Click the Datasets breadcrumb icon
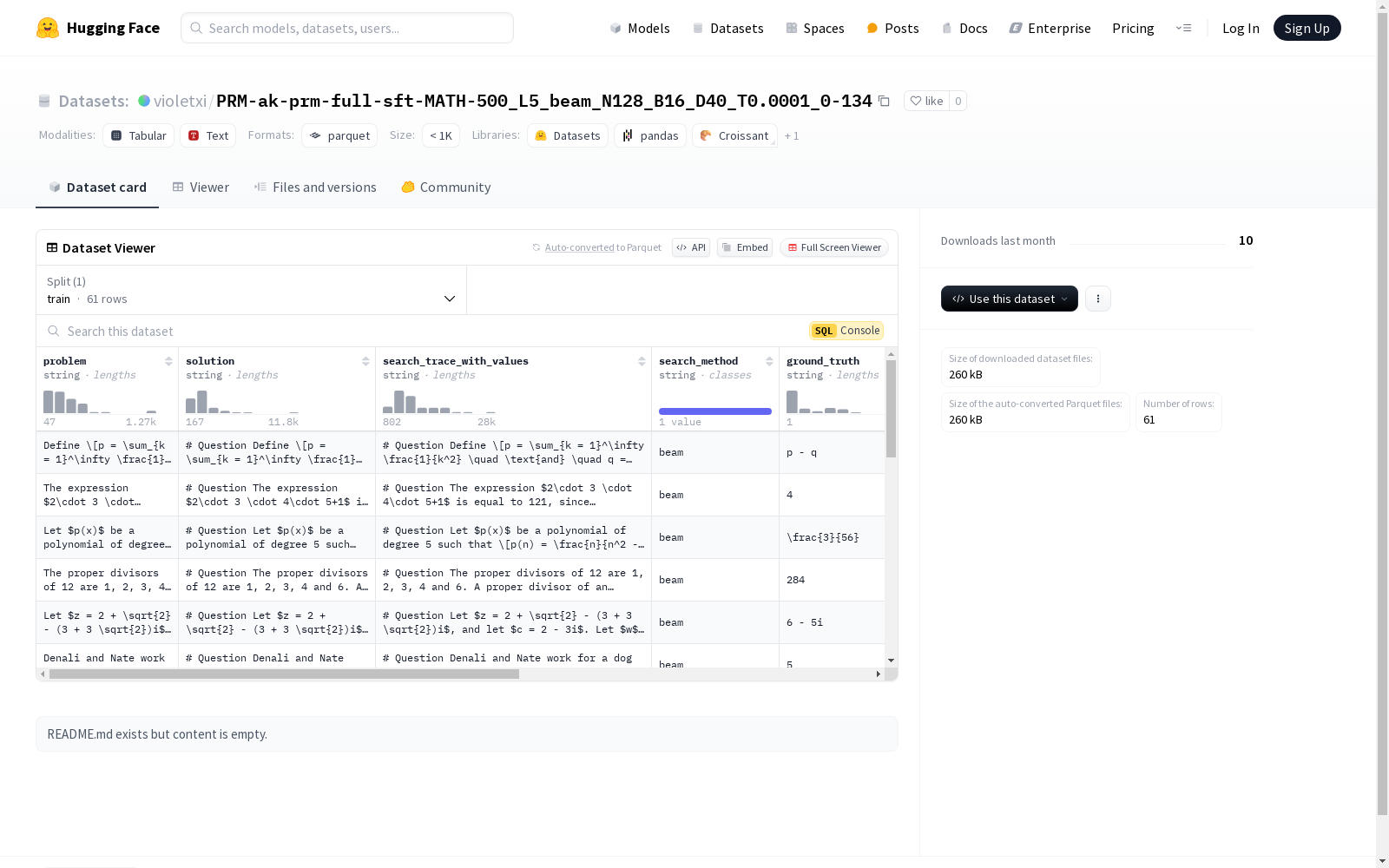Screen dimensions: 1389x868 pyautogui.click(x=44, y=102)
